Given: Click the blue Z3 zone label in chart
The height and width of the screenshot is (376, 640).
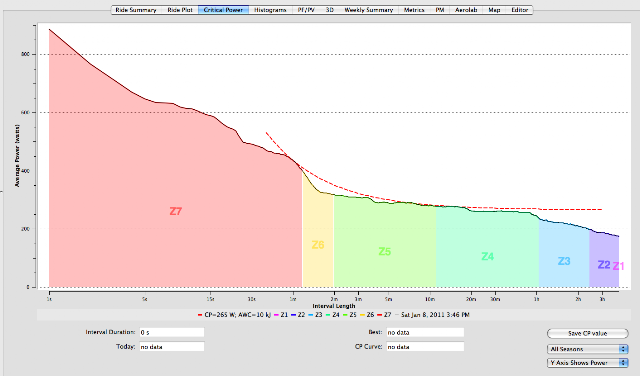Looking at the screenshot, I should [x=564, y=261].
